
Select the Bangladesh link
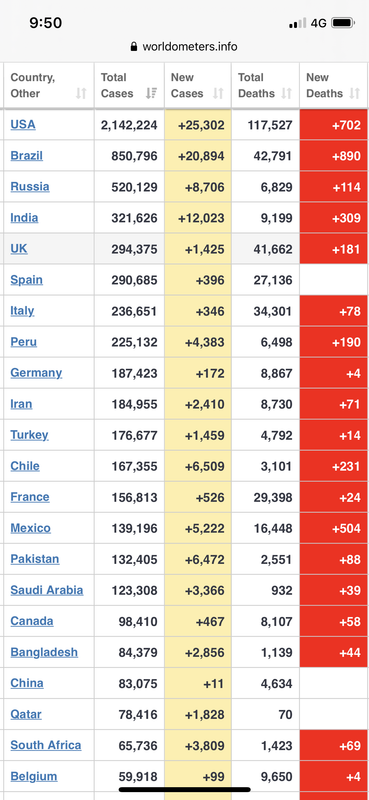tap(44, 653)
